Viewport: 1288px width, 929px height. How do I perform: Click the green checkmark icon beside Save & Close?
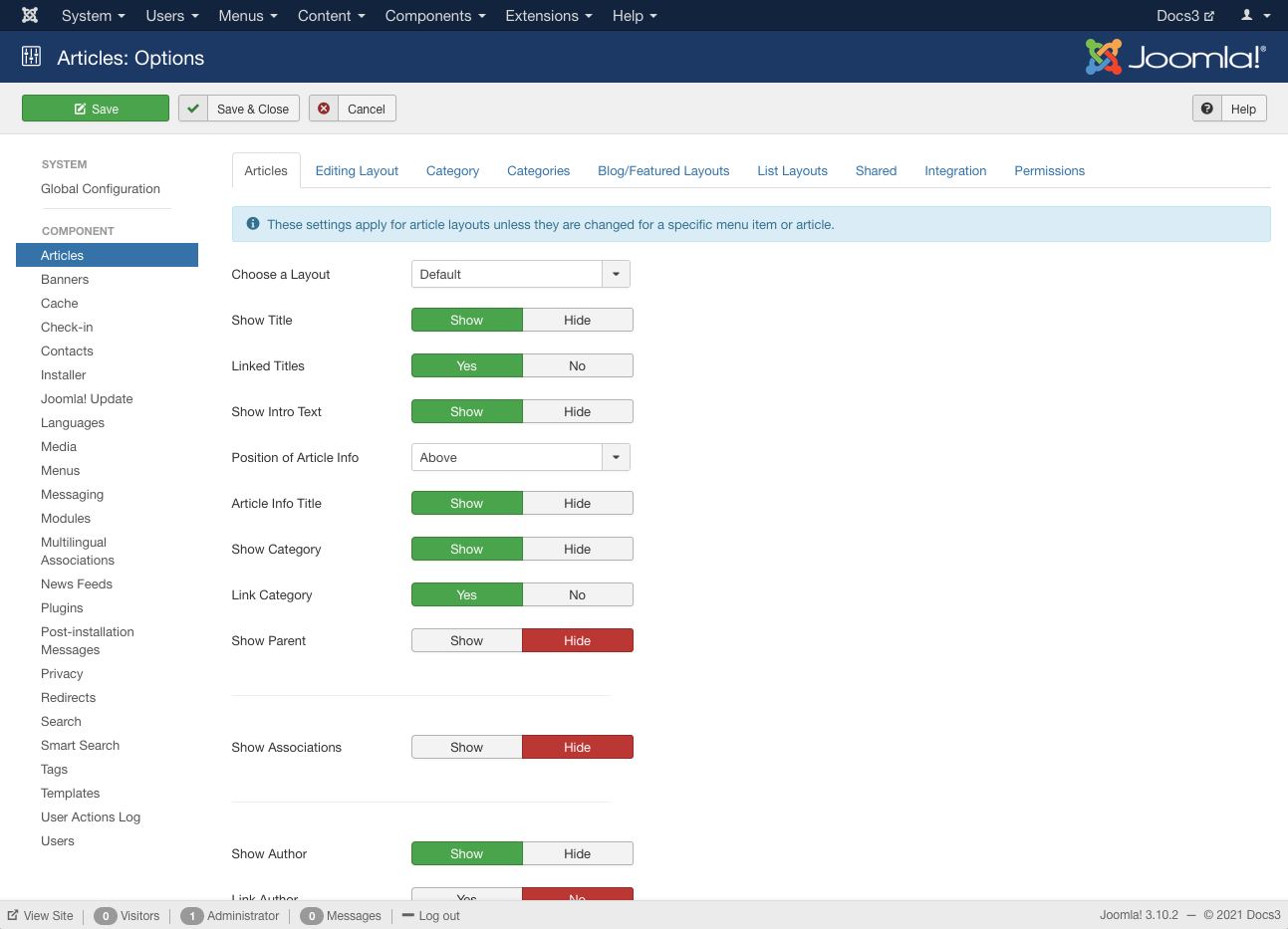193,109
